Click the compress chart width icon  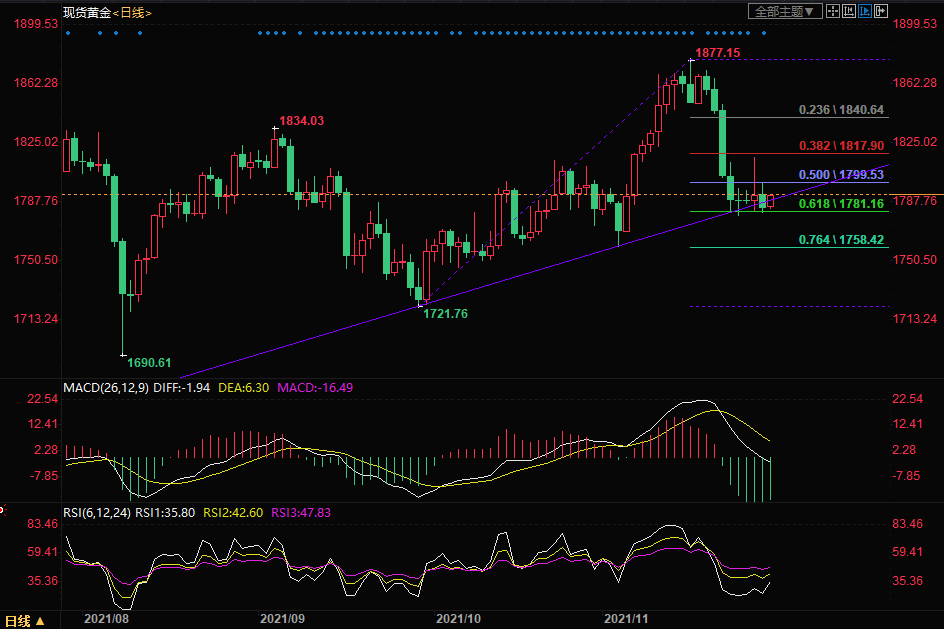click(849, 11)
